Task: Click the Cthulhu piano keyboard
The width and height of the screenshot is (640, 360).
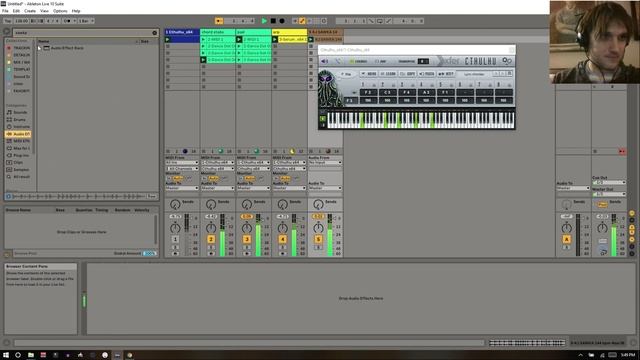Action: pos(421,120)
